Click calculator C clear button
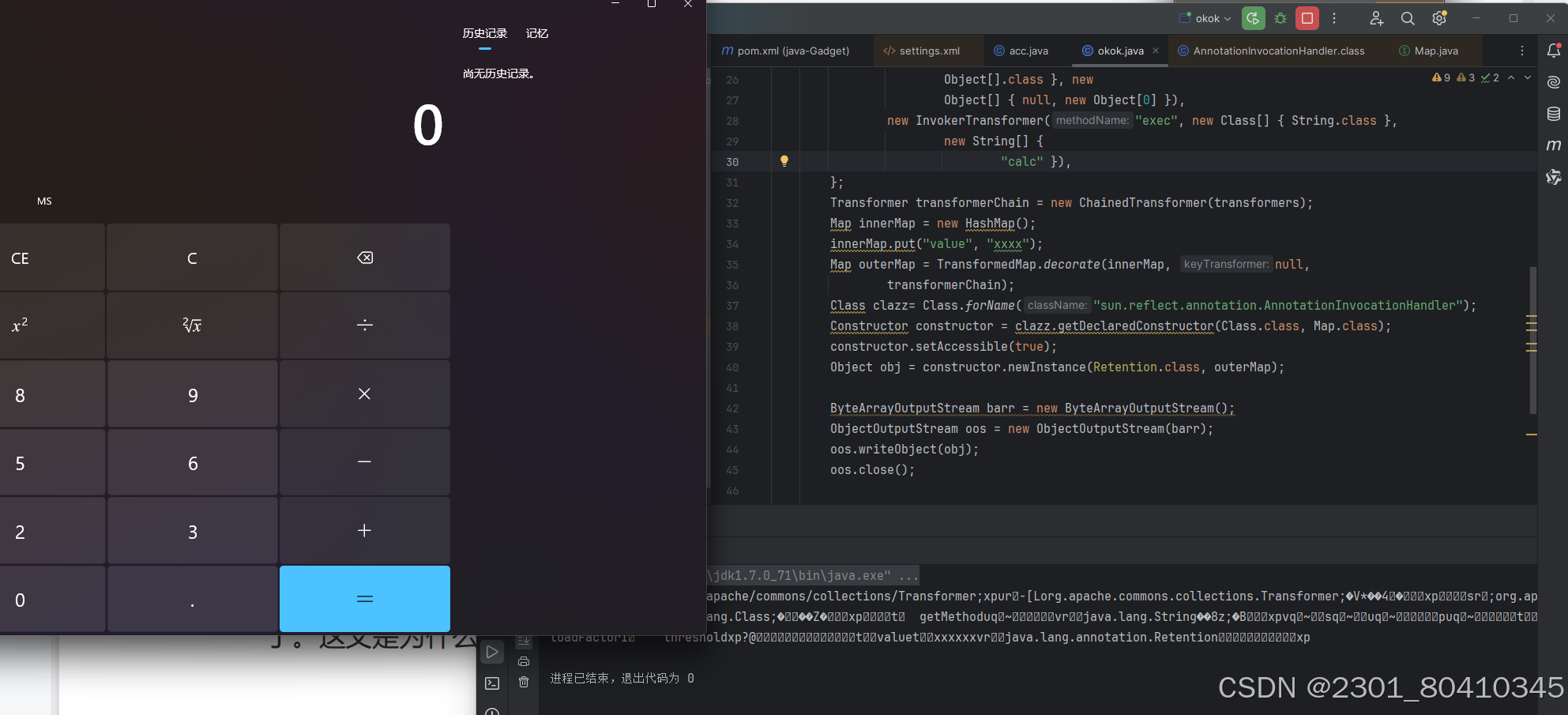The height and width of the screenshot is (715, 1568). [193, 258]
